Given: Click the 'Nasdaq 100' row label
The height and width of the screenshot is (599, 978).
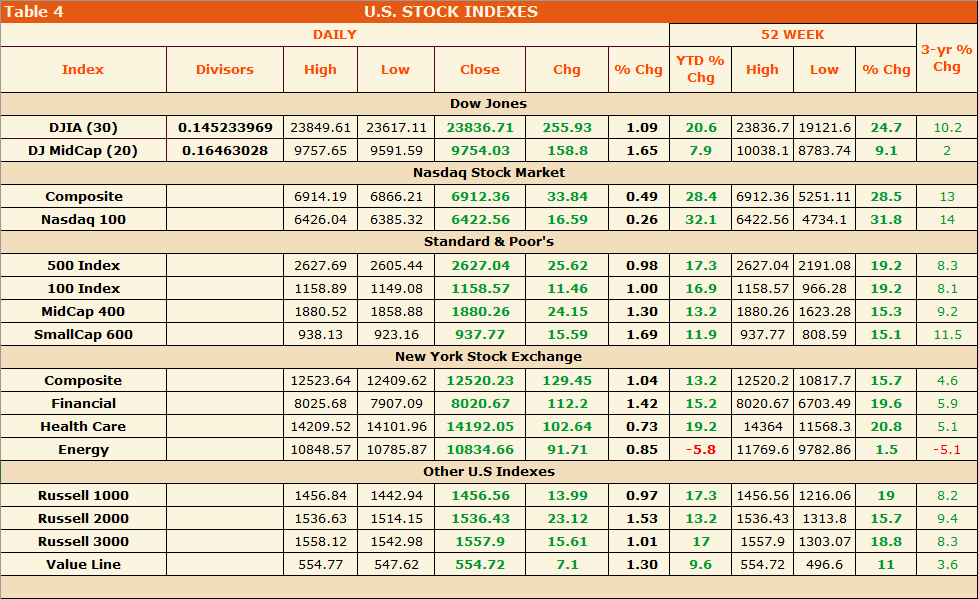Looking at the screenshot, I should click(84, 220).
